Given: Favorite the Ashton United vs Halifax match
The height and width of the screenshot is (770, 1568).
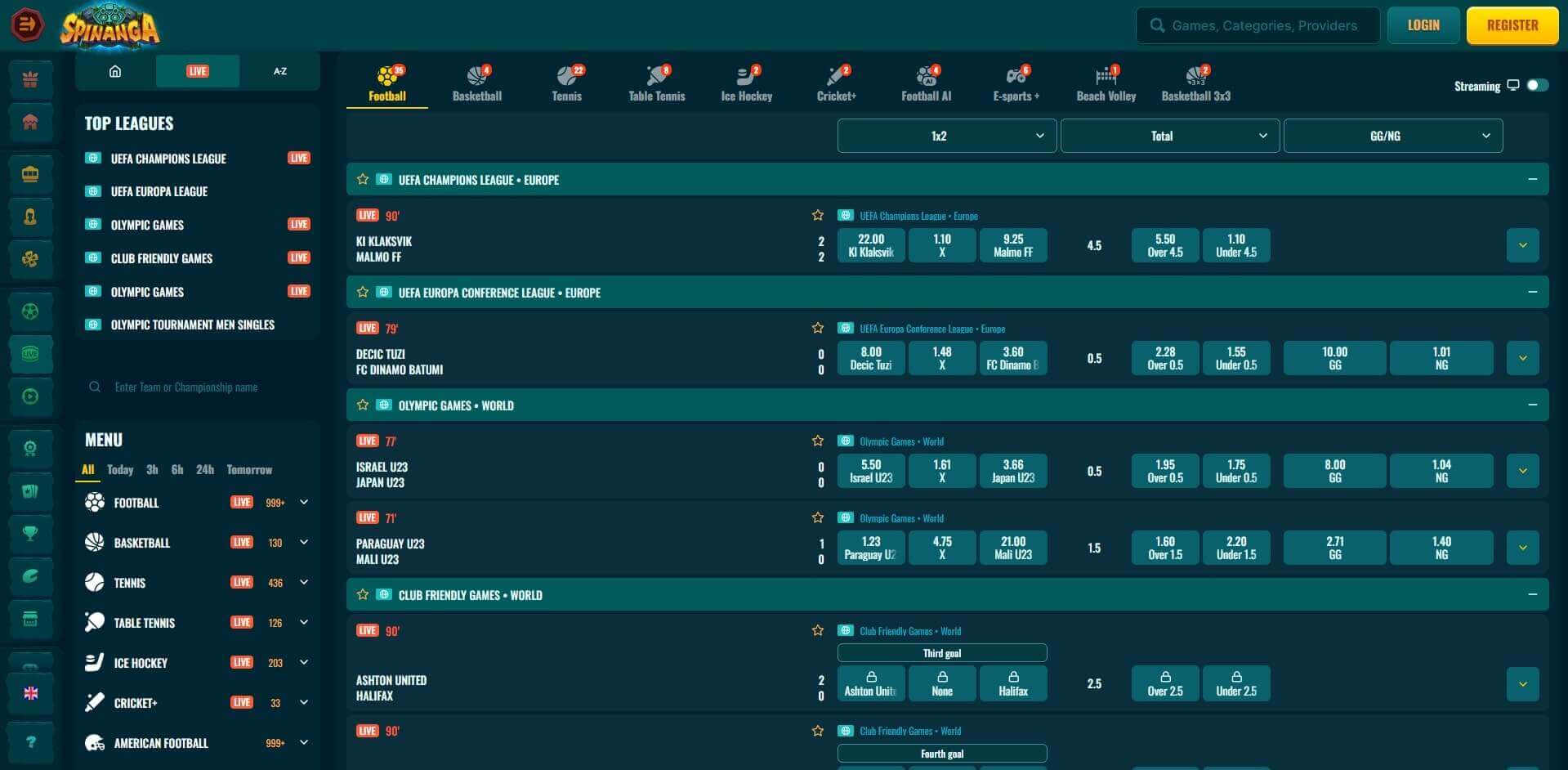Looking at the screenshot, I should 817,630.
